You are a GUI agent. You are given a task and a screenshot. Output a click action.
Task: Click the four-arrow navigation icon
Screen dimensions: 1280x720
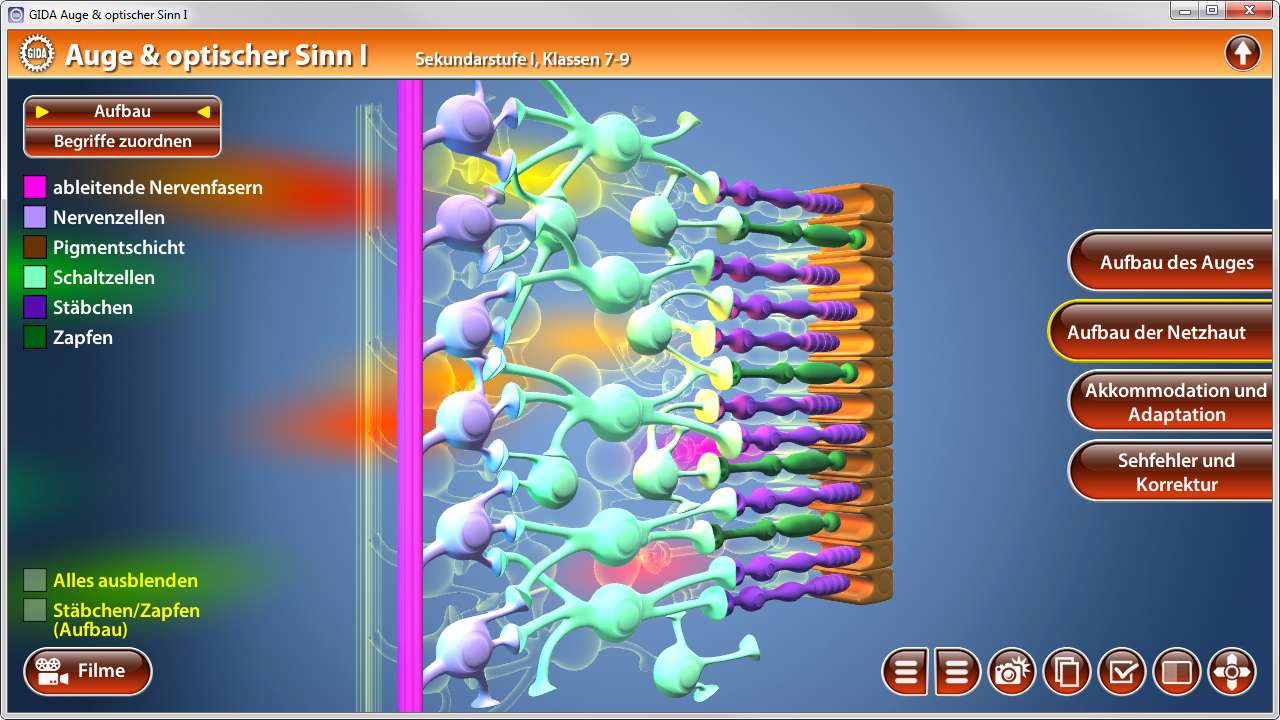point(1231,672)
